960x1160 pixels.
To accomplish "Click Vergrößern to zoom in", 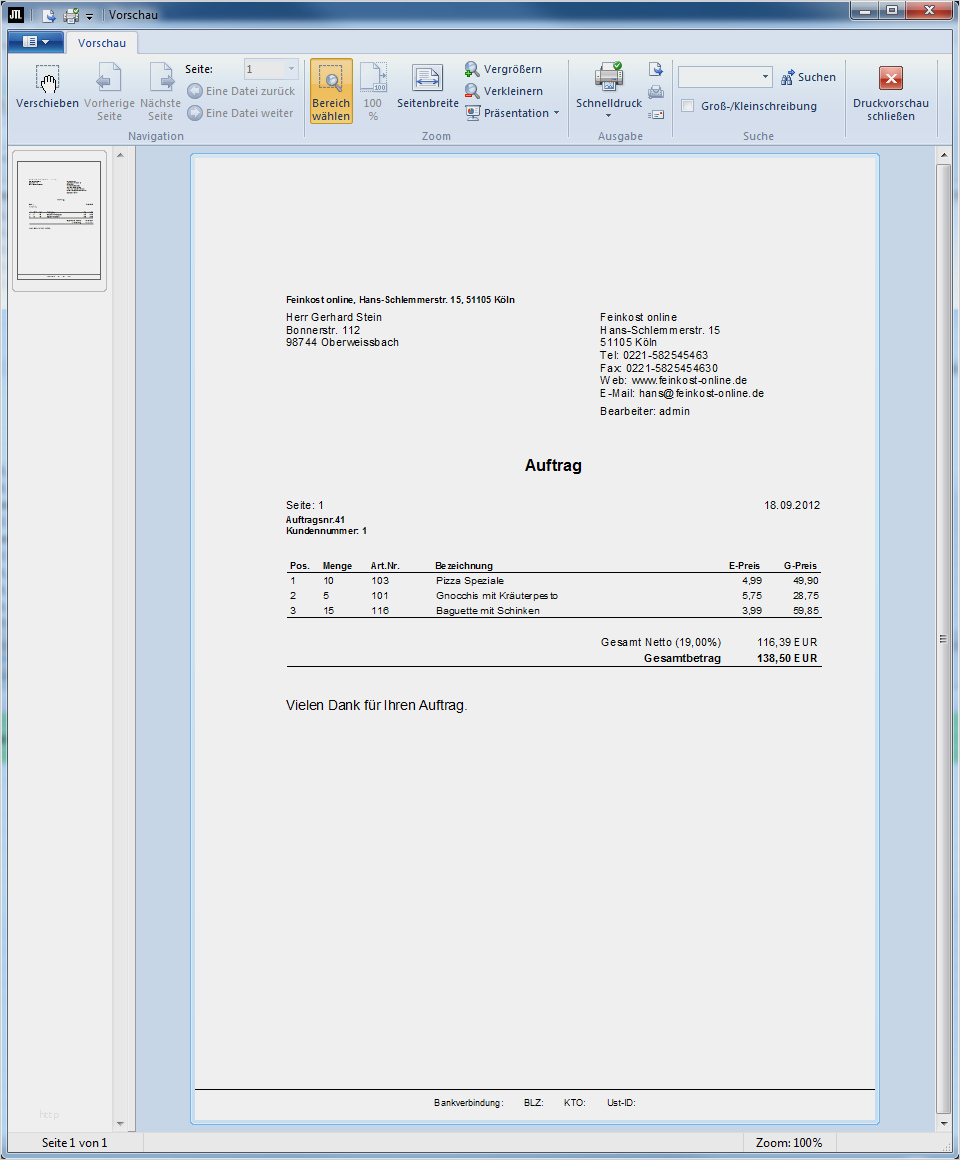I will tap(503, 69).
